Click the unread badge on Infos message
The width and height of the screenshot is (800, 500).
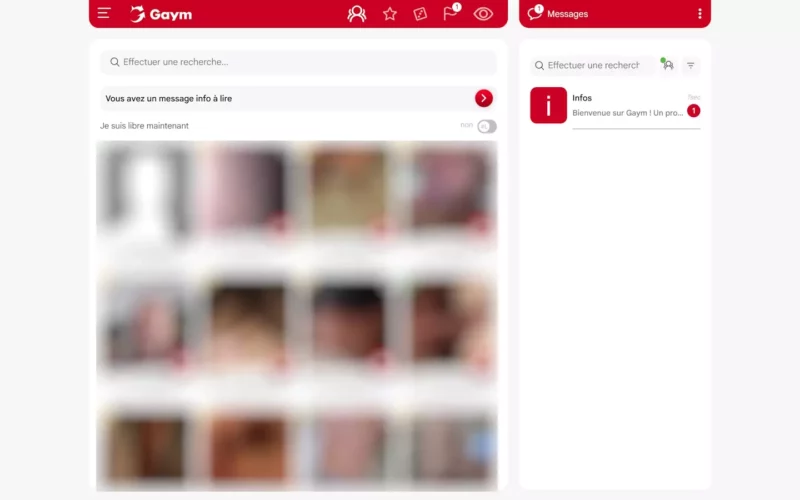pyautogui.click(x=693, y=111)
